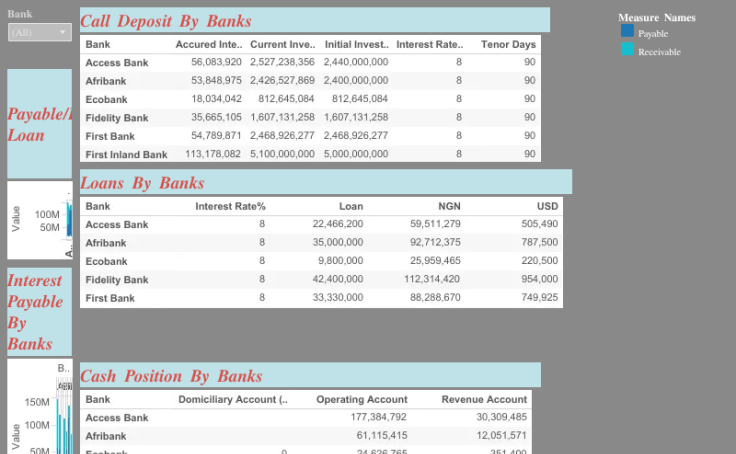The height and width of the screenshot is (454, 736).
Task: Click USD value 749,925
Action: coord(540,297)
